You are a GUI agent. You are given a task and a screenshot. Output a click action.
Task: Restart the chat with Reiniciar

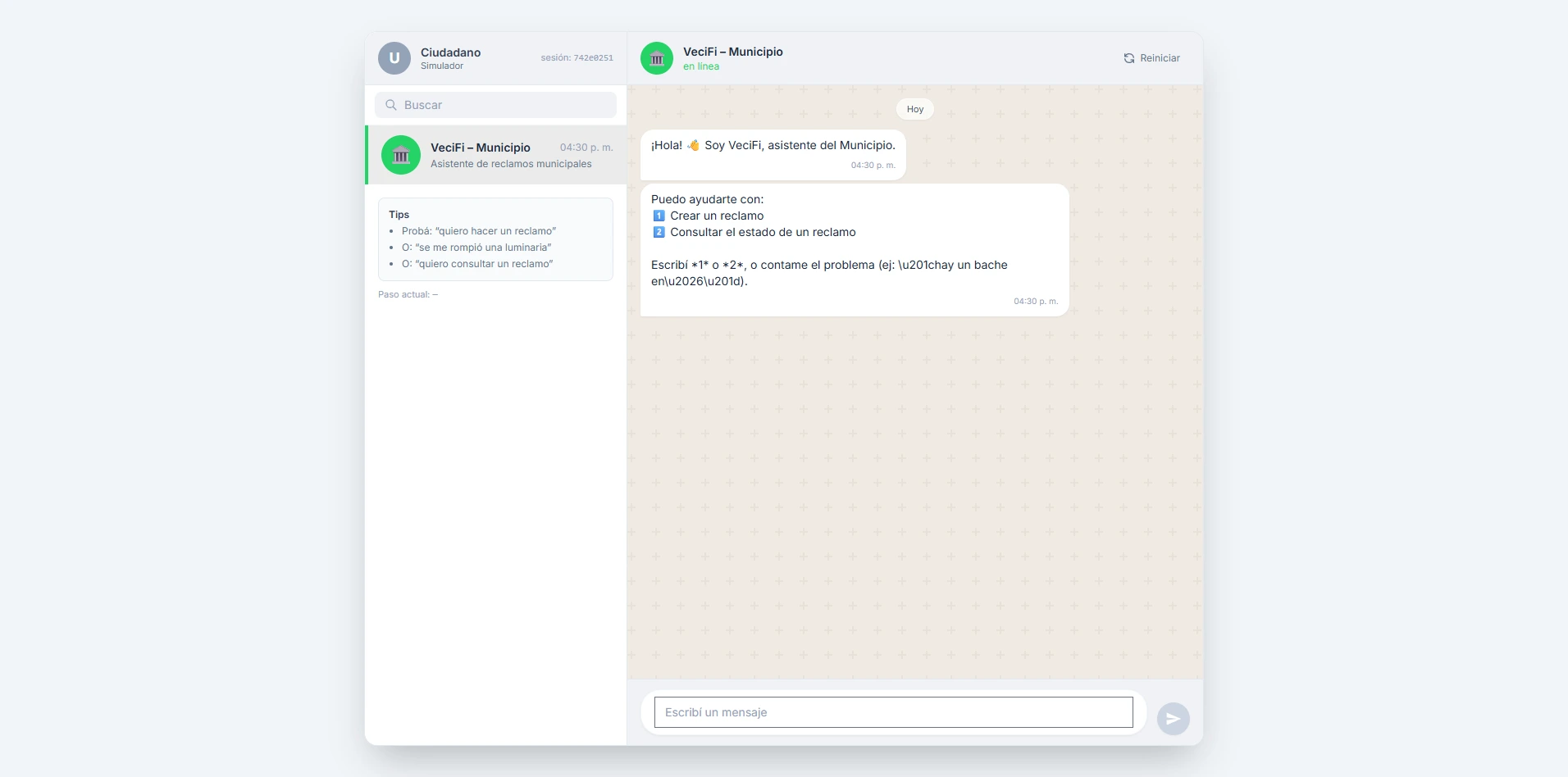1151,58
